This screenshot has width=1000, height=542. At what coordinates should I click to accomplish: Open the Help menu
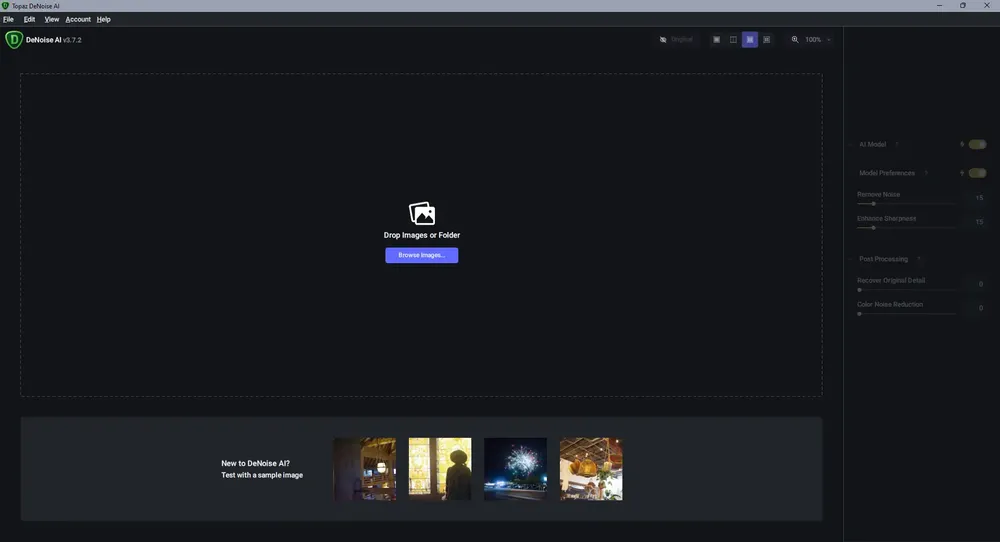point(103,19)
